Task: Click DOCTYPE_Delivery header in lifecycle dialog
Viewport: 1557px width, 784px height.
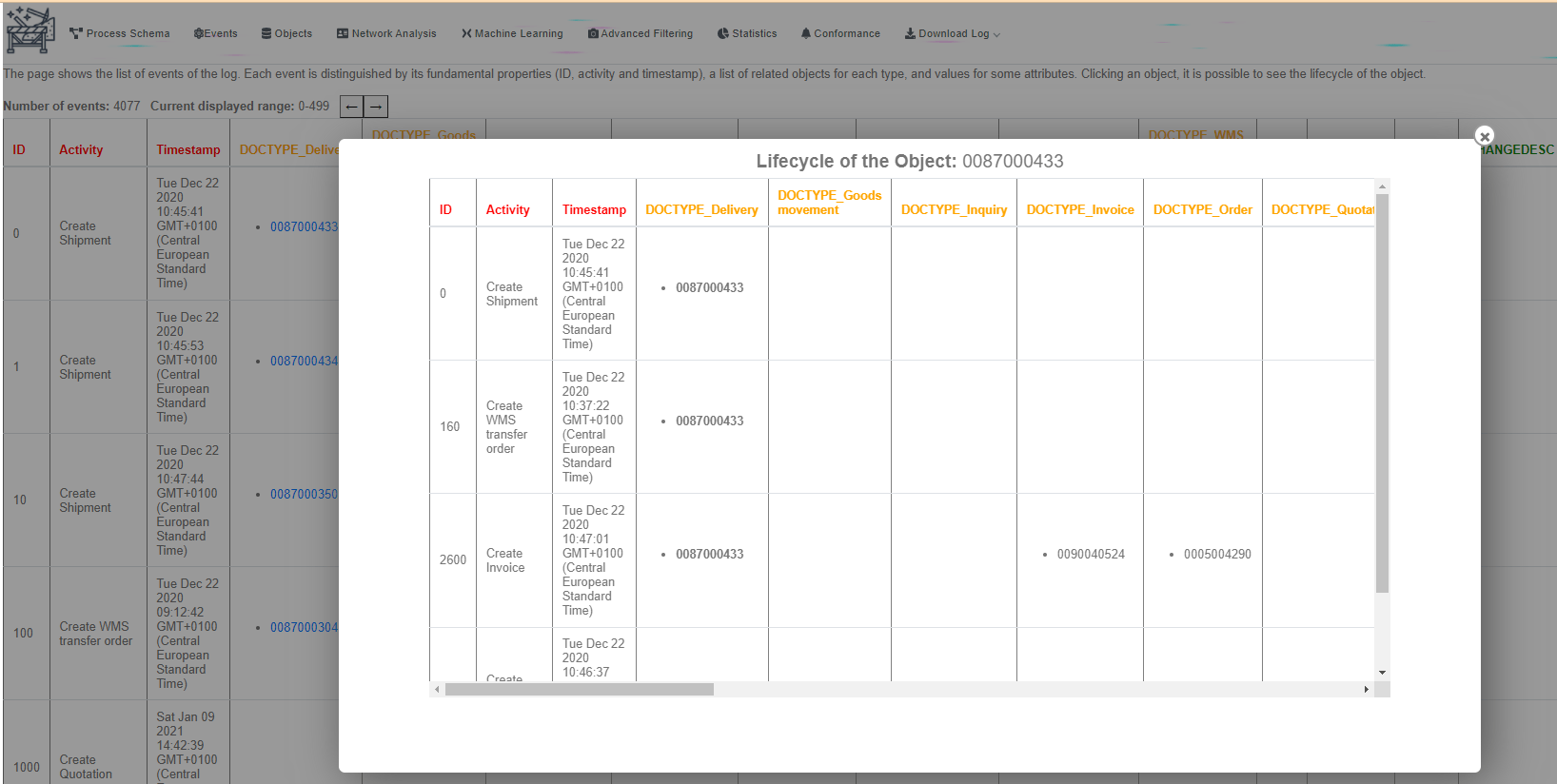Action: point(702,210)
